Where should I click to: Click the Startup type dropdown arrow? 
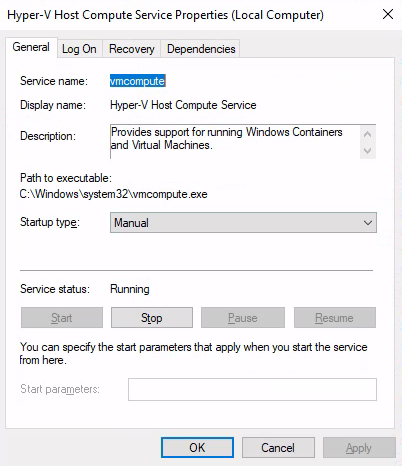click(x=368, y=223)
